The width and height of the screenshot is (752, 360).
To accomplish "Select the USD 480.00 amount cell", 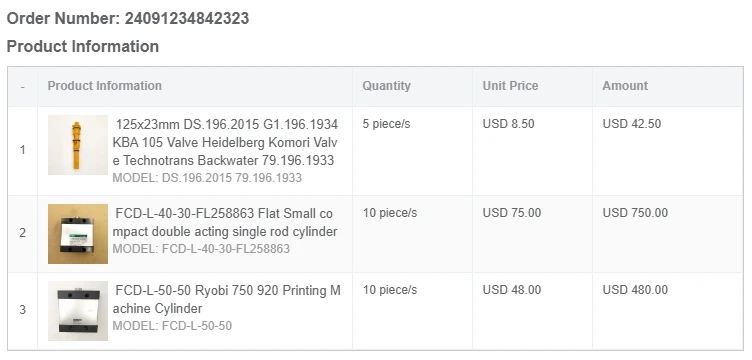I will point(635,290).
